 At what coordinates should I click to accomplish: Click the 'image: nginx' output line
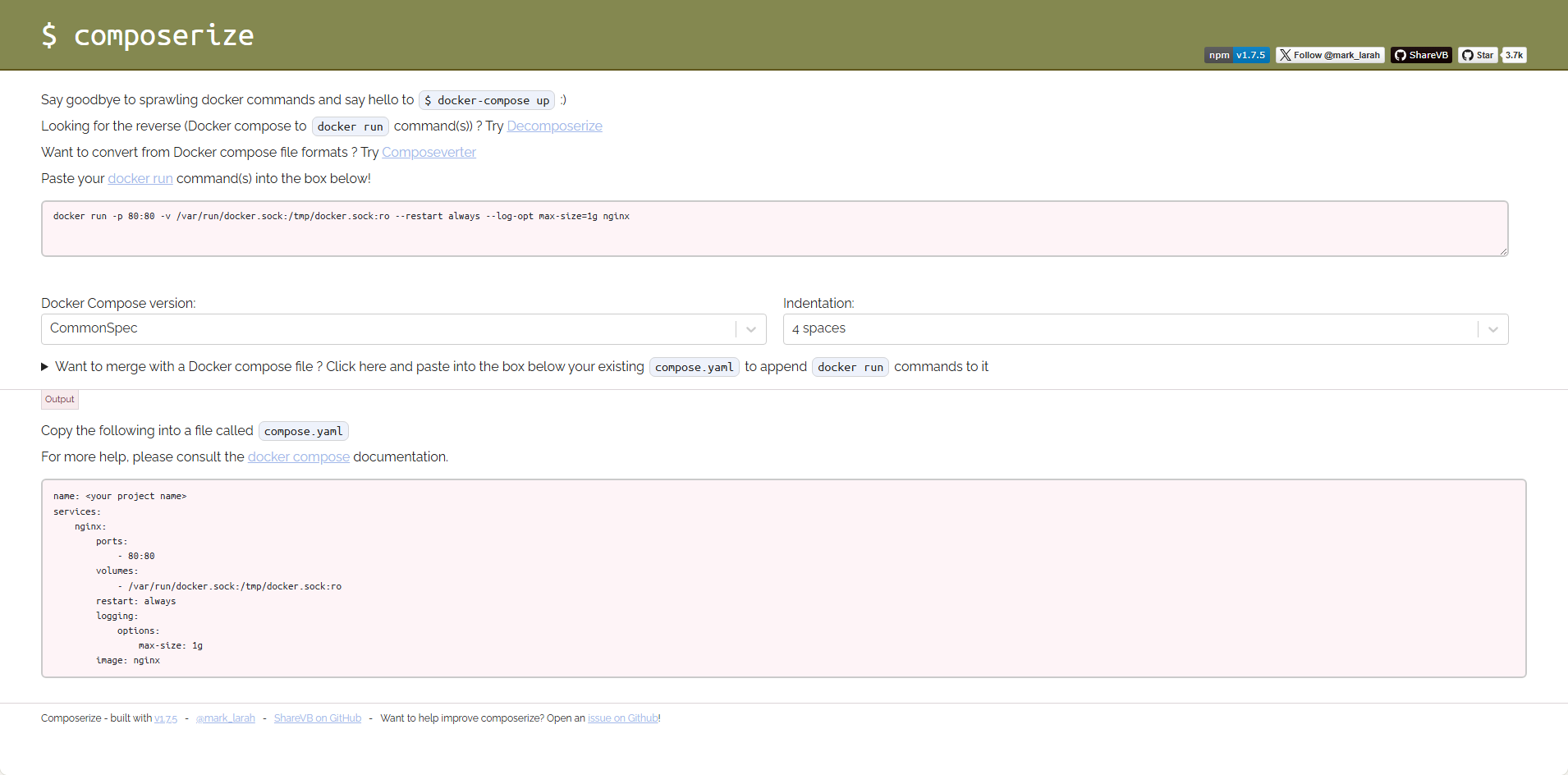click(128, 661)
